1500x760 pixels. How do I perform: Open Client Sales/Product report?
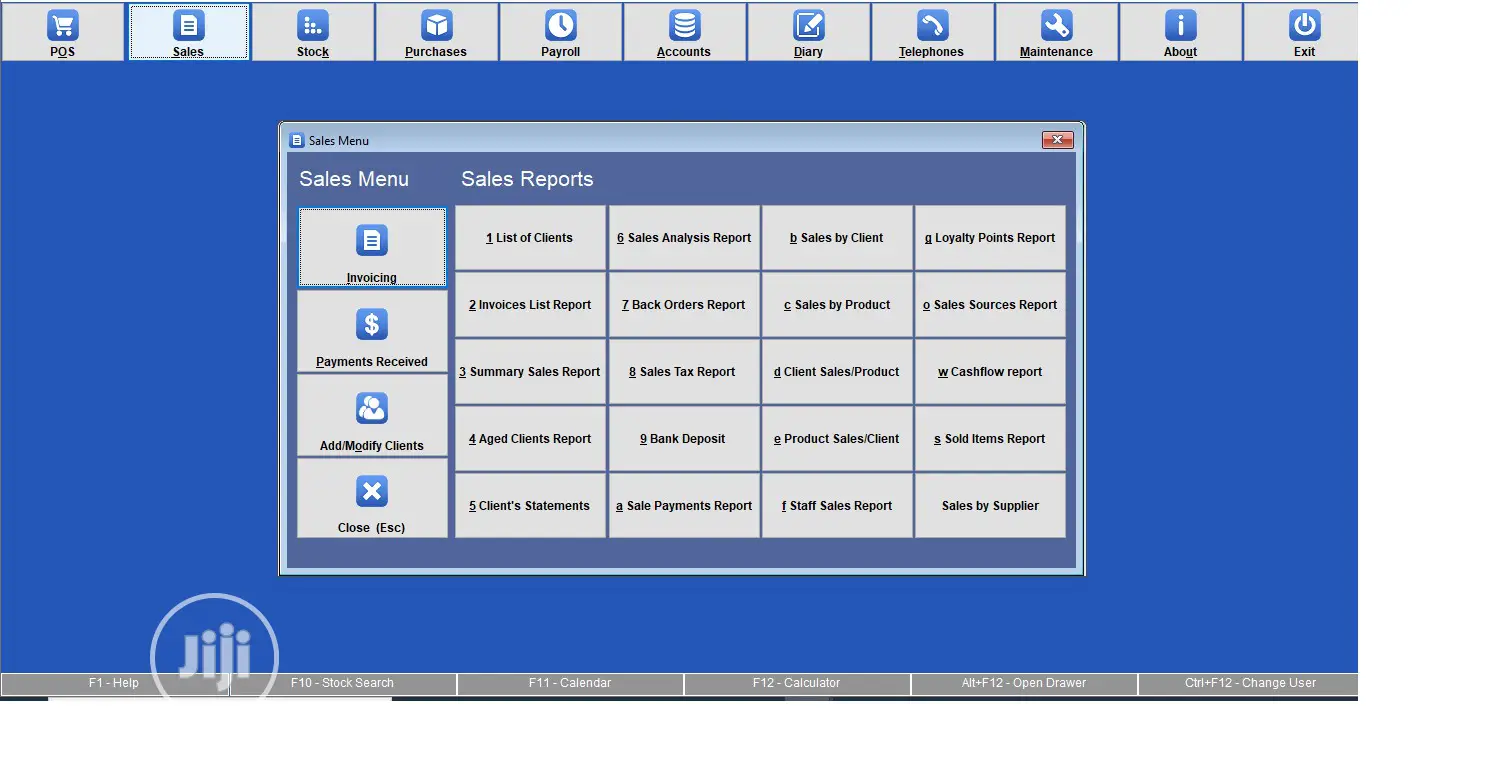point(837,372)
